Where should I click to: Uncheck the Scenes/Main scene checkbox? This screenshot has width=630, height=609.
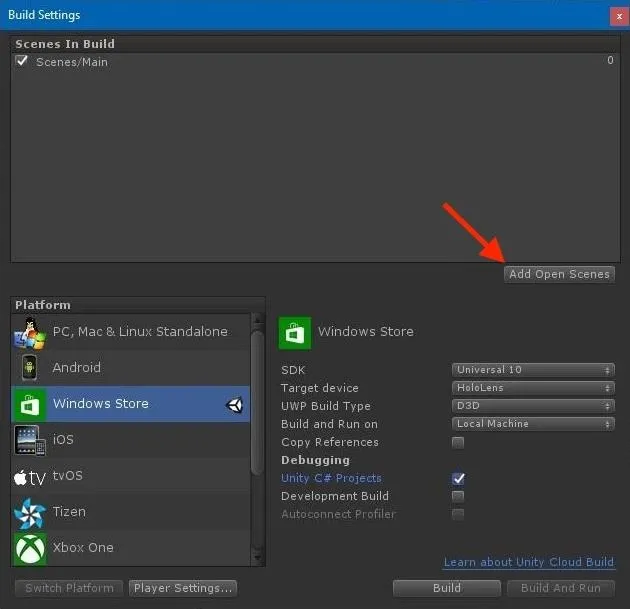22,61
